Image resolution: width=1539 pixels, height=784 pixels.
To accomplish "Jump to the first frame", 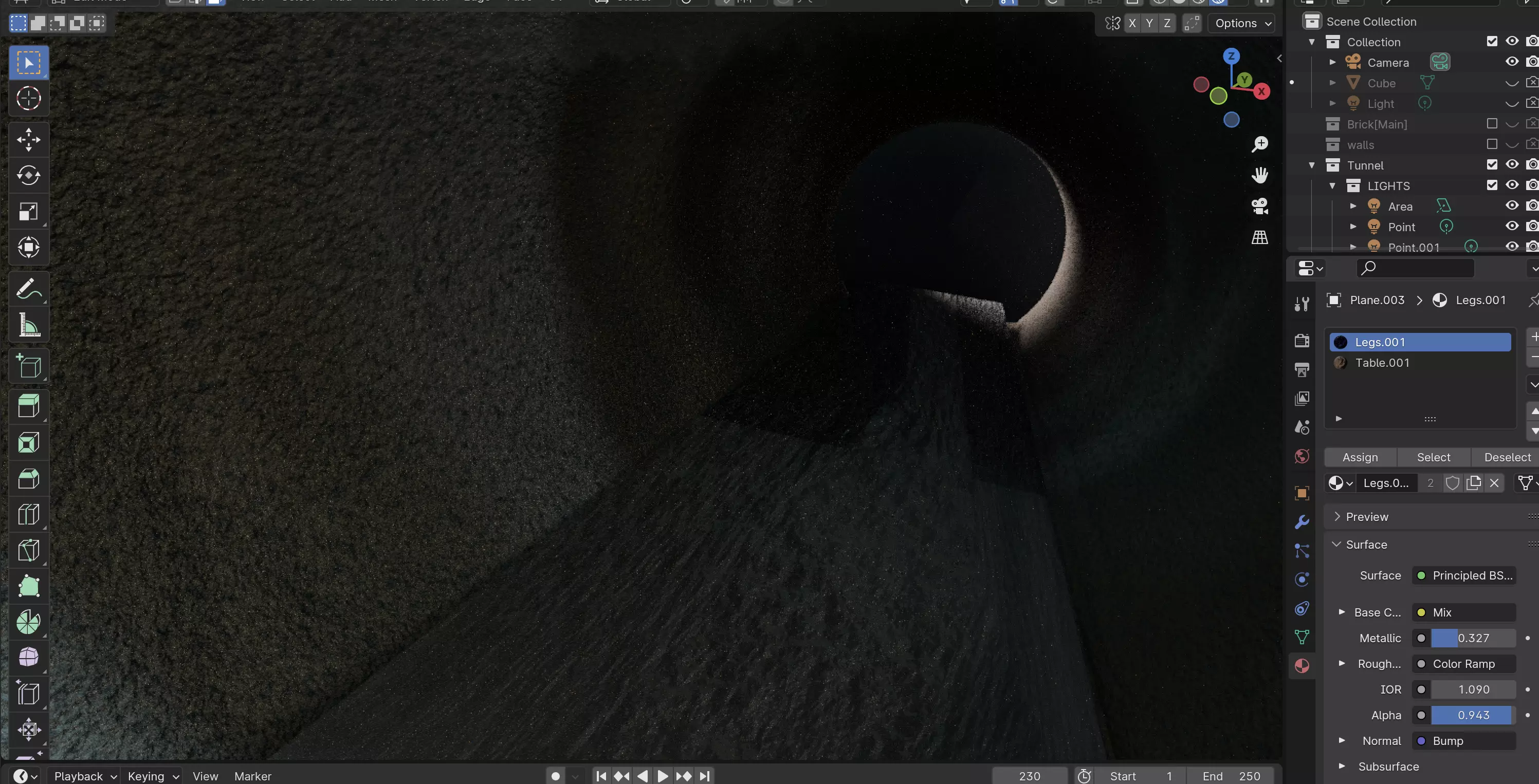I will (601, 776).
